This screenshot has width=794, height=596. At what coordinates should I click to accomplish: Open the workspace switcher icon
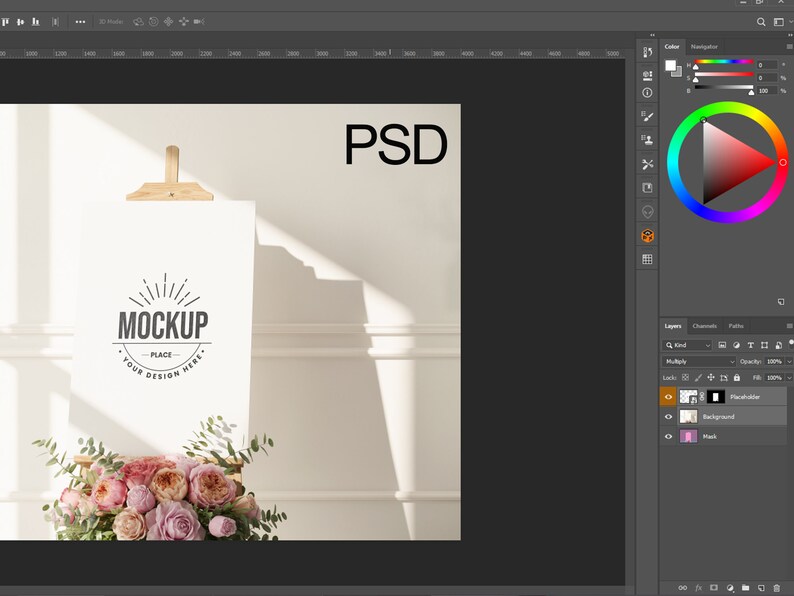778,22
